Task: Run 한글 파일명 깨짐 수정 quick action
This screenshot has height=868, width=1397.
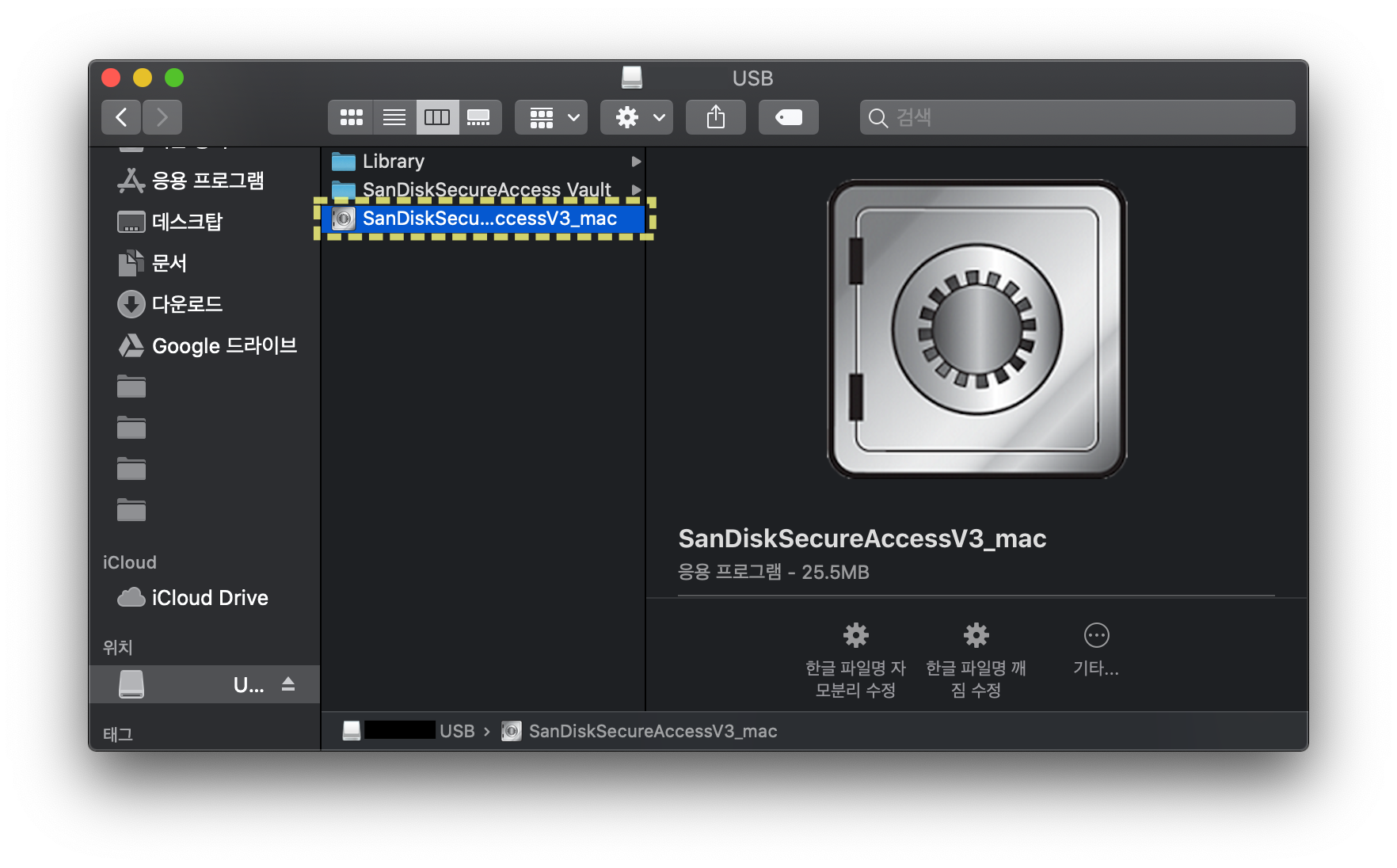Action: (x=976, y=659)
